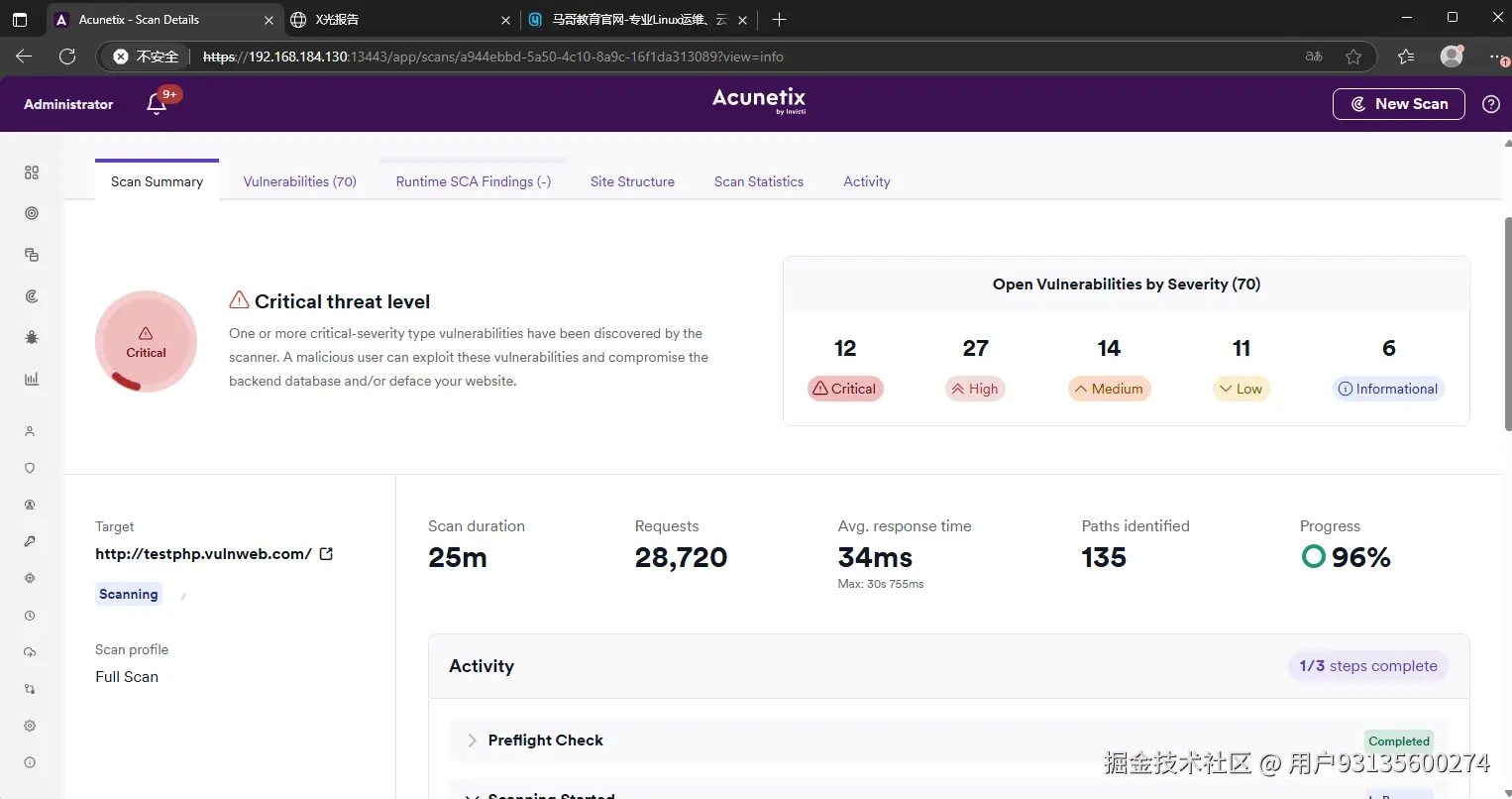Open Scan Statistics tab
Screen dimensions: 1512x799
click(759, 181)
